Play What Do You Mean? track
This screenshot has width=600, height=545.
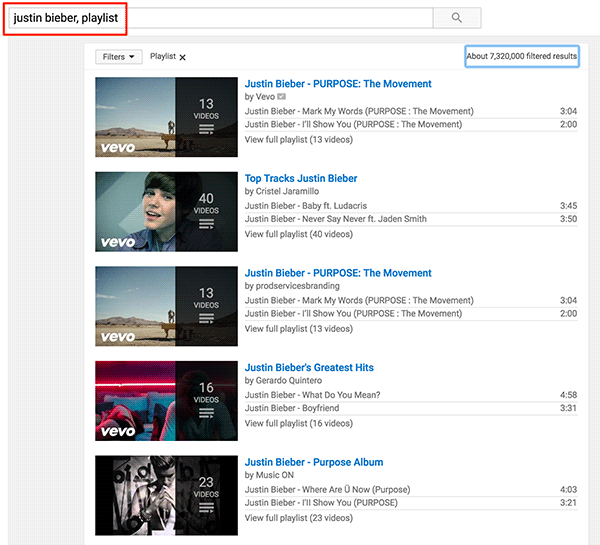312,395
